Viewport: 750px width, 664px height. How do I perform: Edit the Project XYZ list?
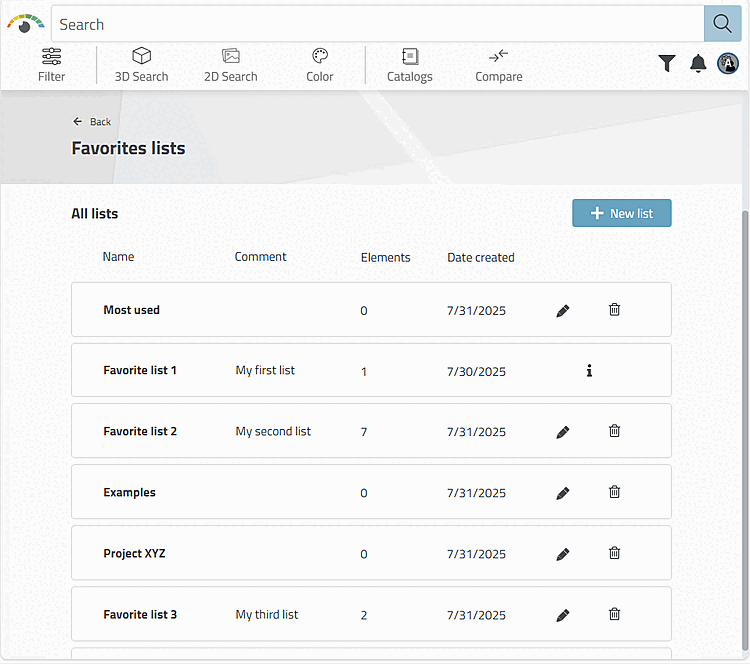562,554
